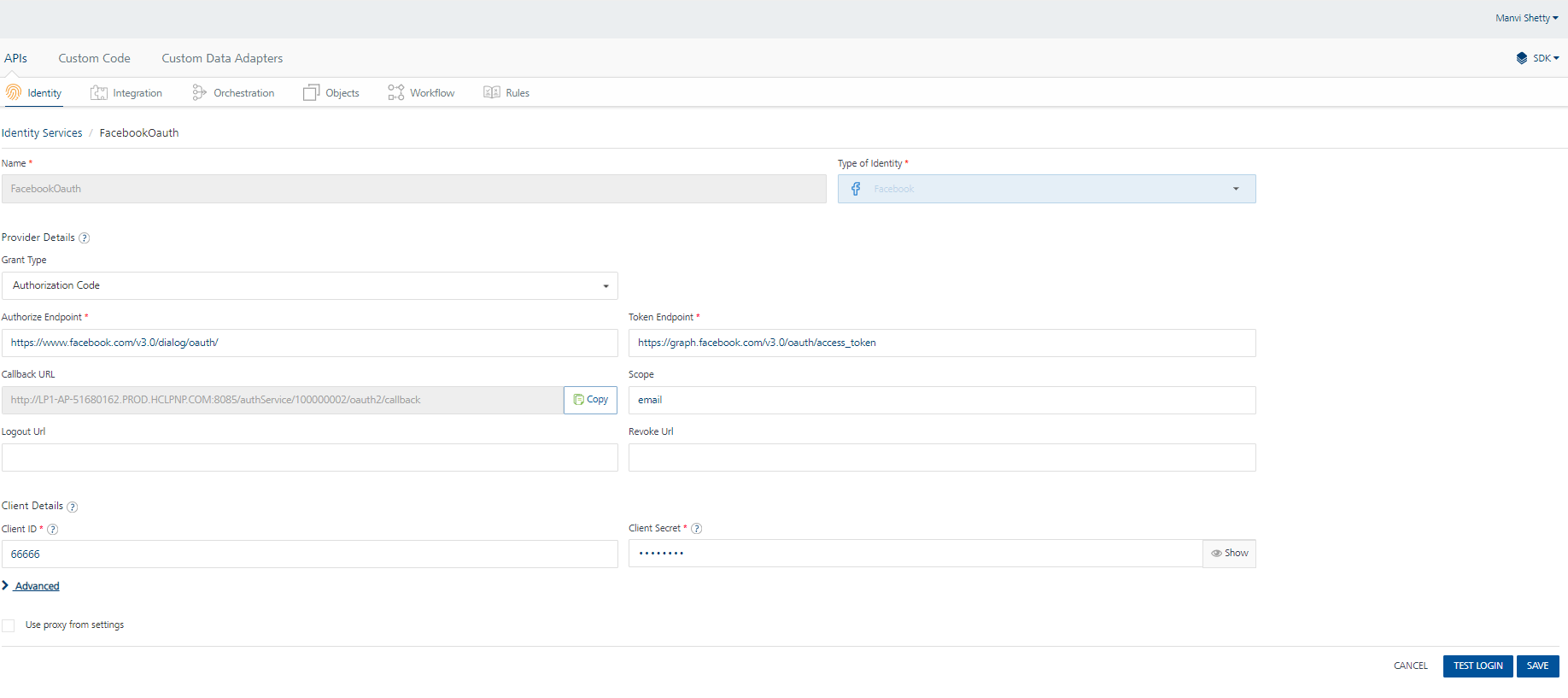Viewport: 1568px width, 698px height.
Task: Click the Objects icon
Action: point(311,92)
